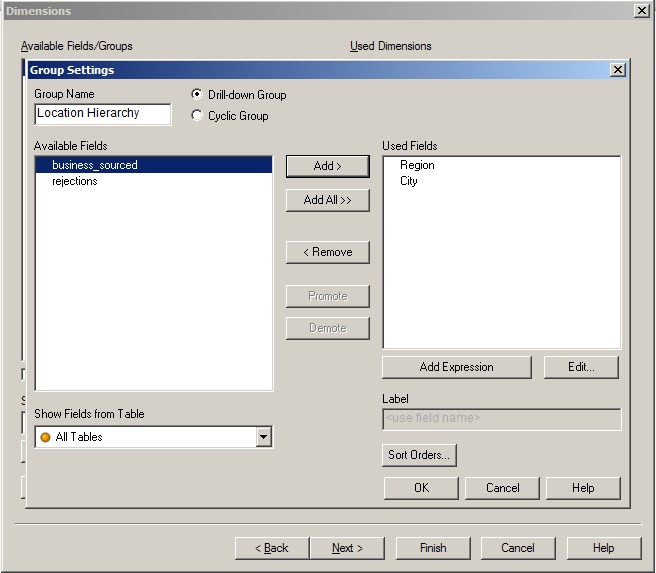656x573 pixels.
Task: Click the Add Expression button
Action: click(456, 367)
